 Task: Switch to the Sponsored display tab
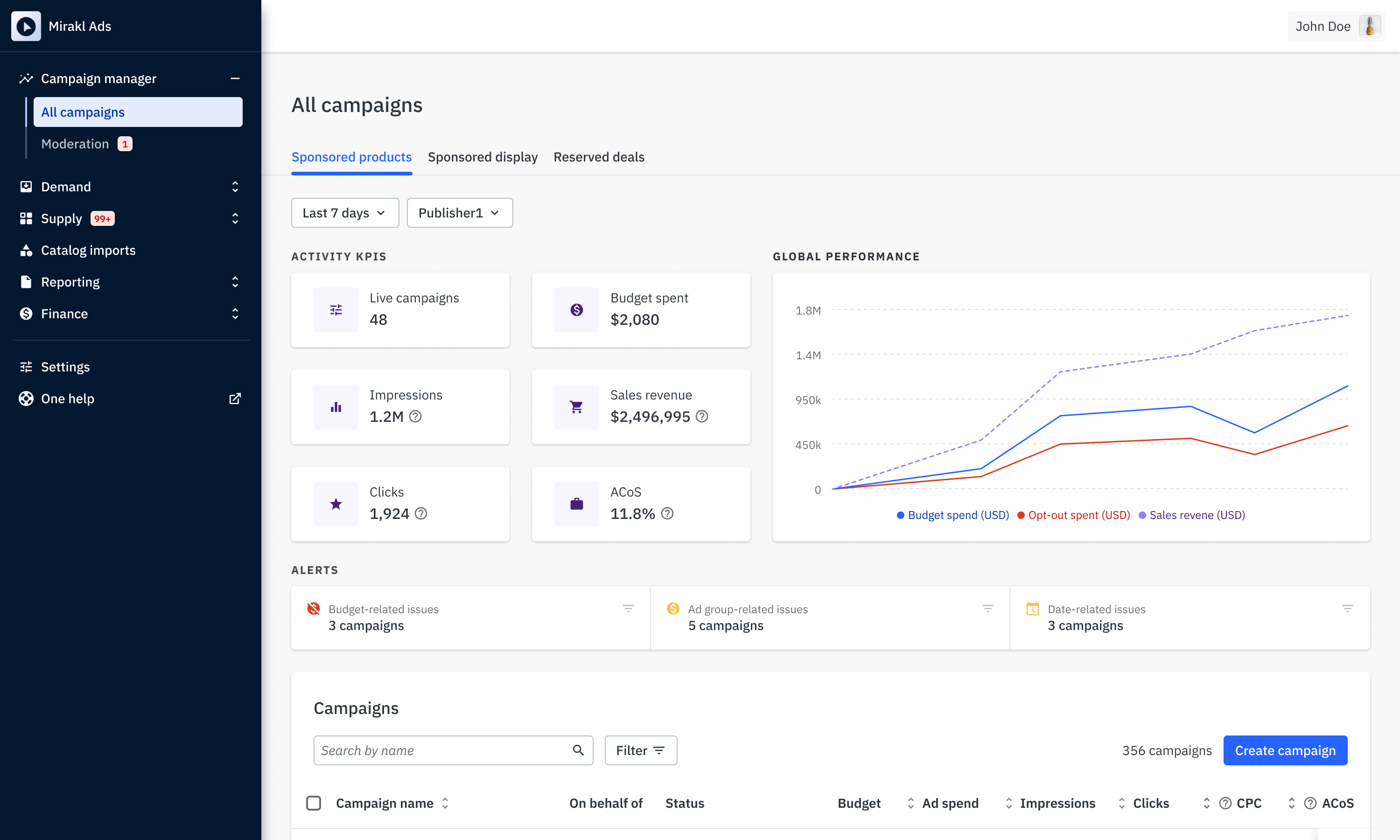coord(483,157)
